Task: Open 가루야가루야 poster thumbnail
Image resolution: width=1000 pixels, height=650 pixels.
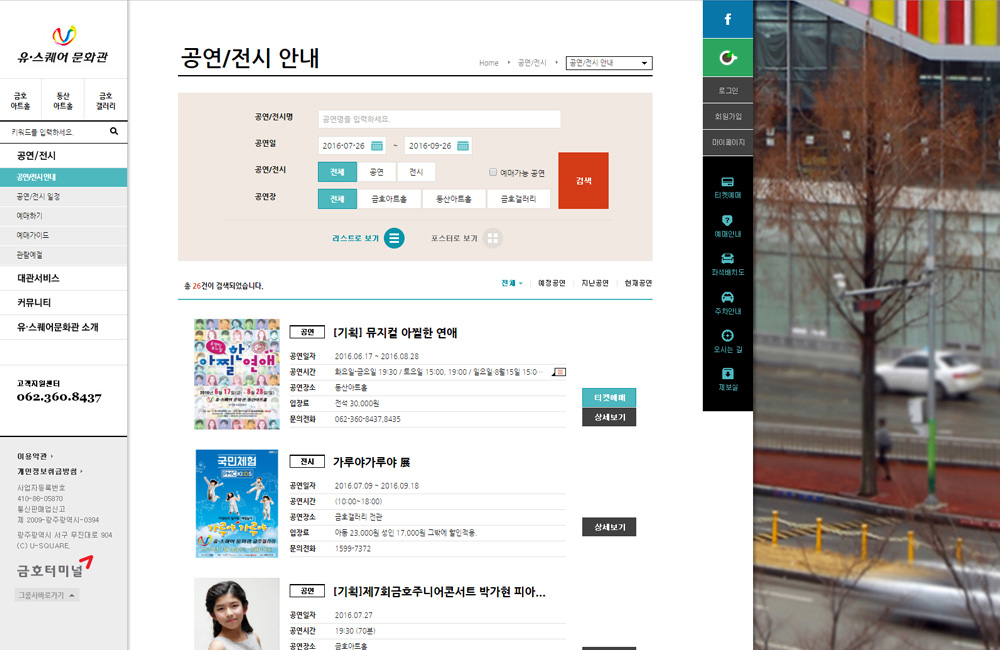Action: pyautogui.click(x=237, y=504)
